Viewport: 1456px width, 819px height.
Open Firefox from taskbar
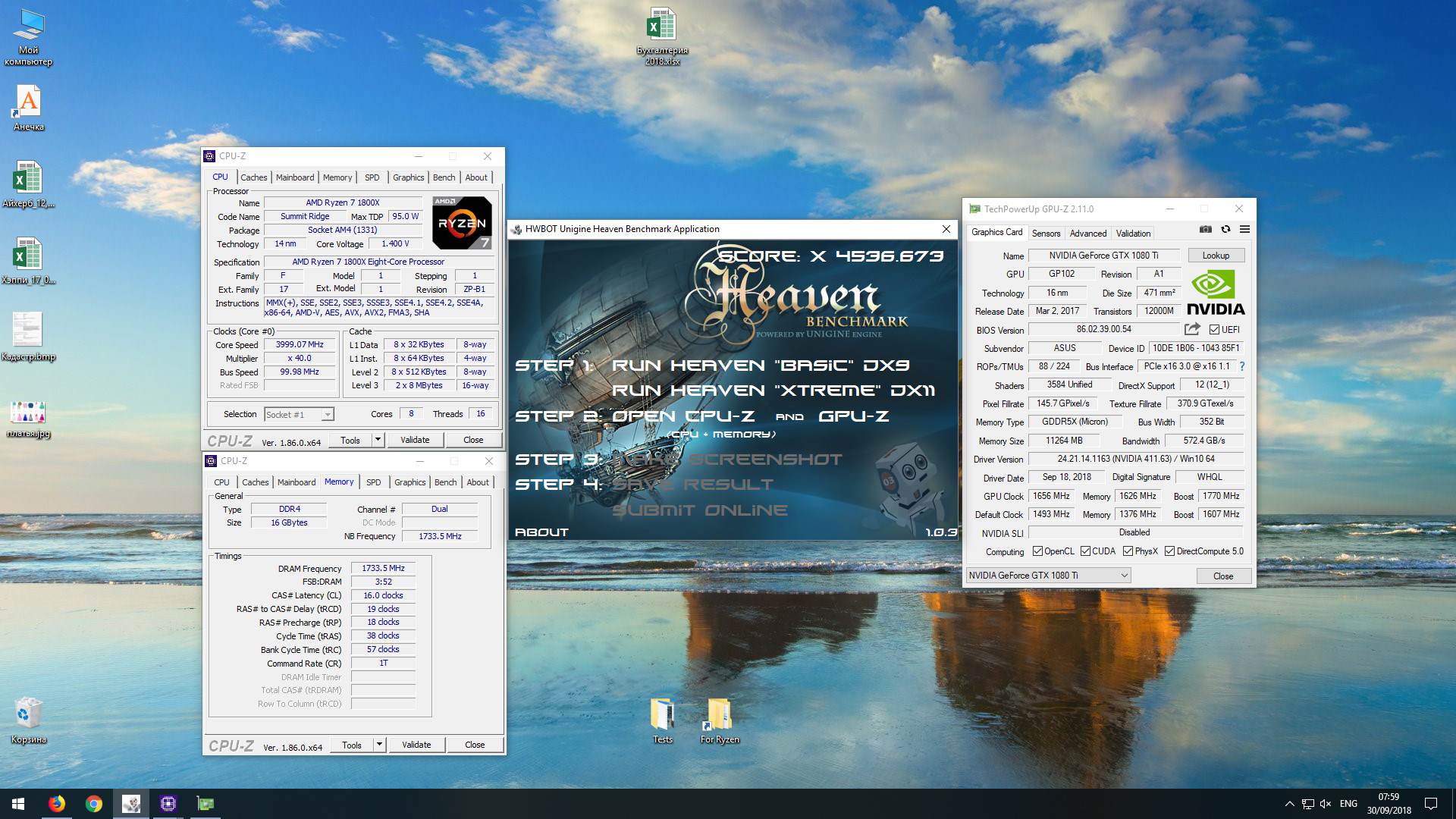pos(57,804)
